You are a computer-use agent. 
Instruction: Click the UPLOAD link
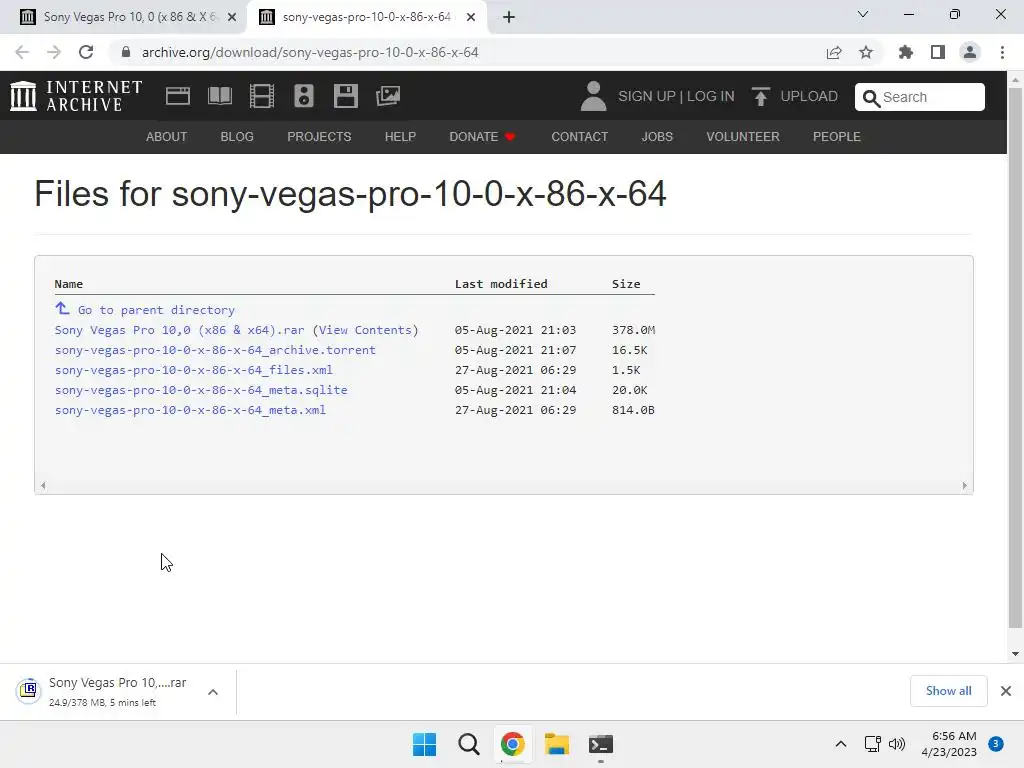pyautogui.click(x=809, y=96)
